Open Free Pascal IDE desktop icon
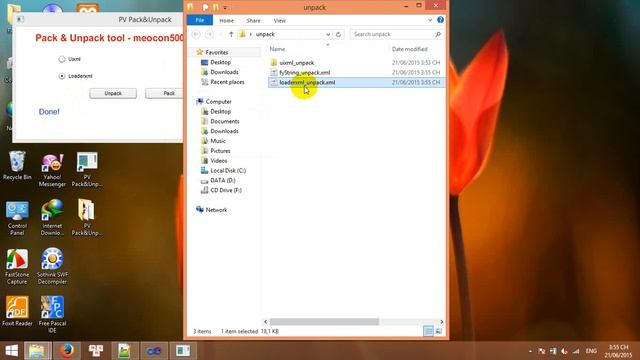This screenshot has width=640, height=360. pos(52,314)
